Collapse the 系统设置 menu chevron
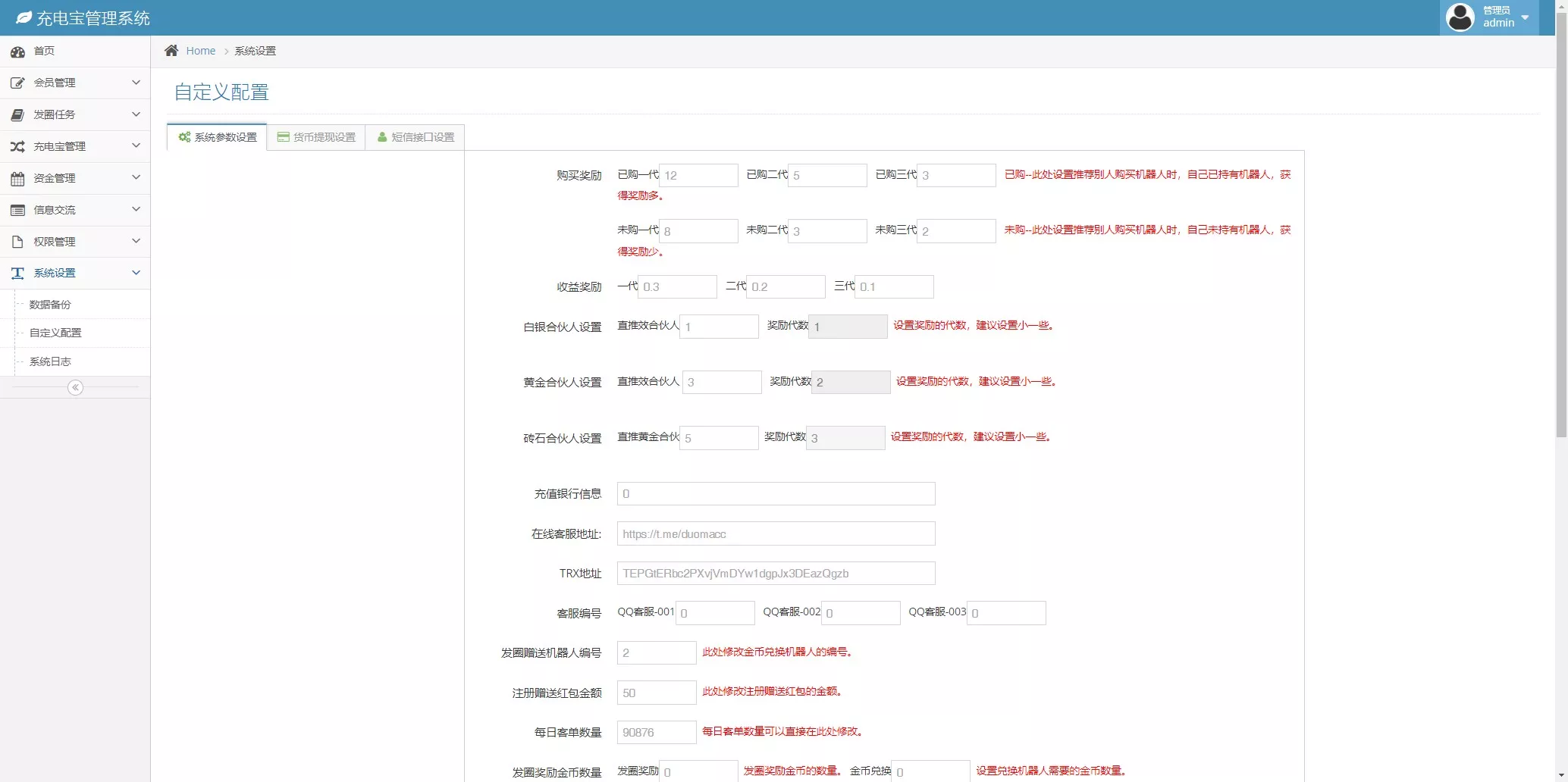Viewport: 1568px width, 782px height. click(136, 273)
